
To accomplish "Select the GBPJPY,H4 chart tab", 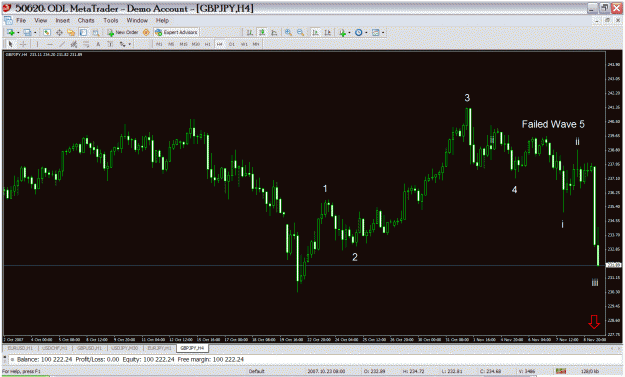I will 192,348.
